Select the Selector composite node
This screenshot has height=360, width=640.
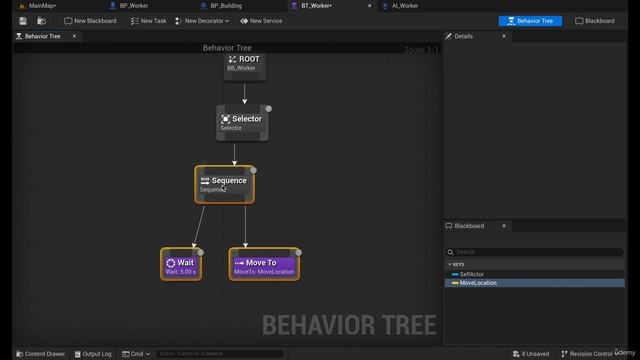point(242,123)
